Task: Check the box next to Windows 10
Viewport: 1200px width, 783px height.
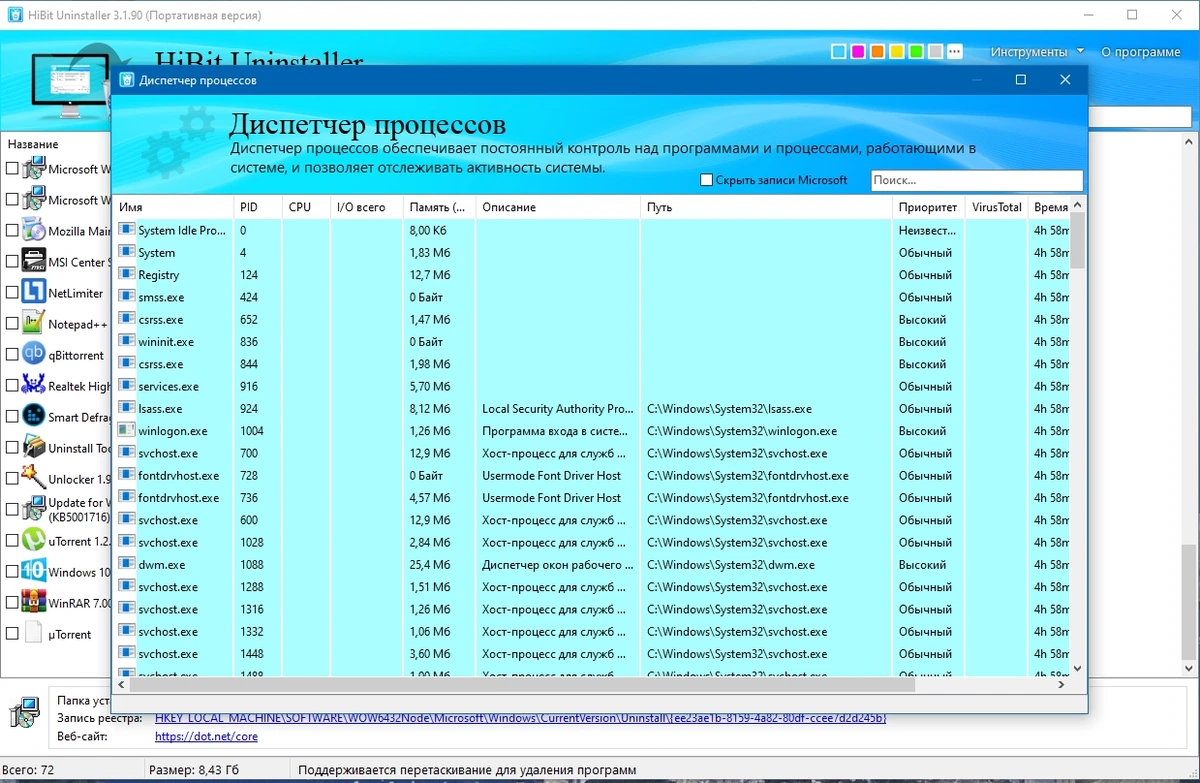Action: [12, 571]
